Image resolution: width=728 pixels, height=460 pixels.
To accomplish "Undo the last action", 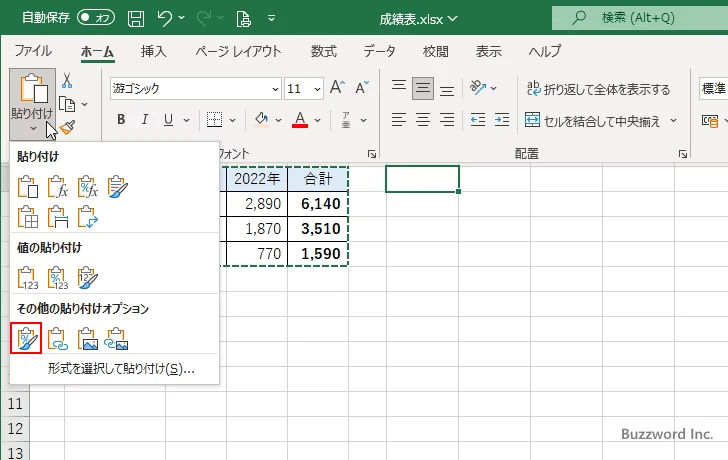I will (164, 19).
